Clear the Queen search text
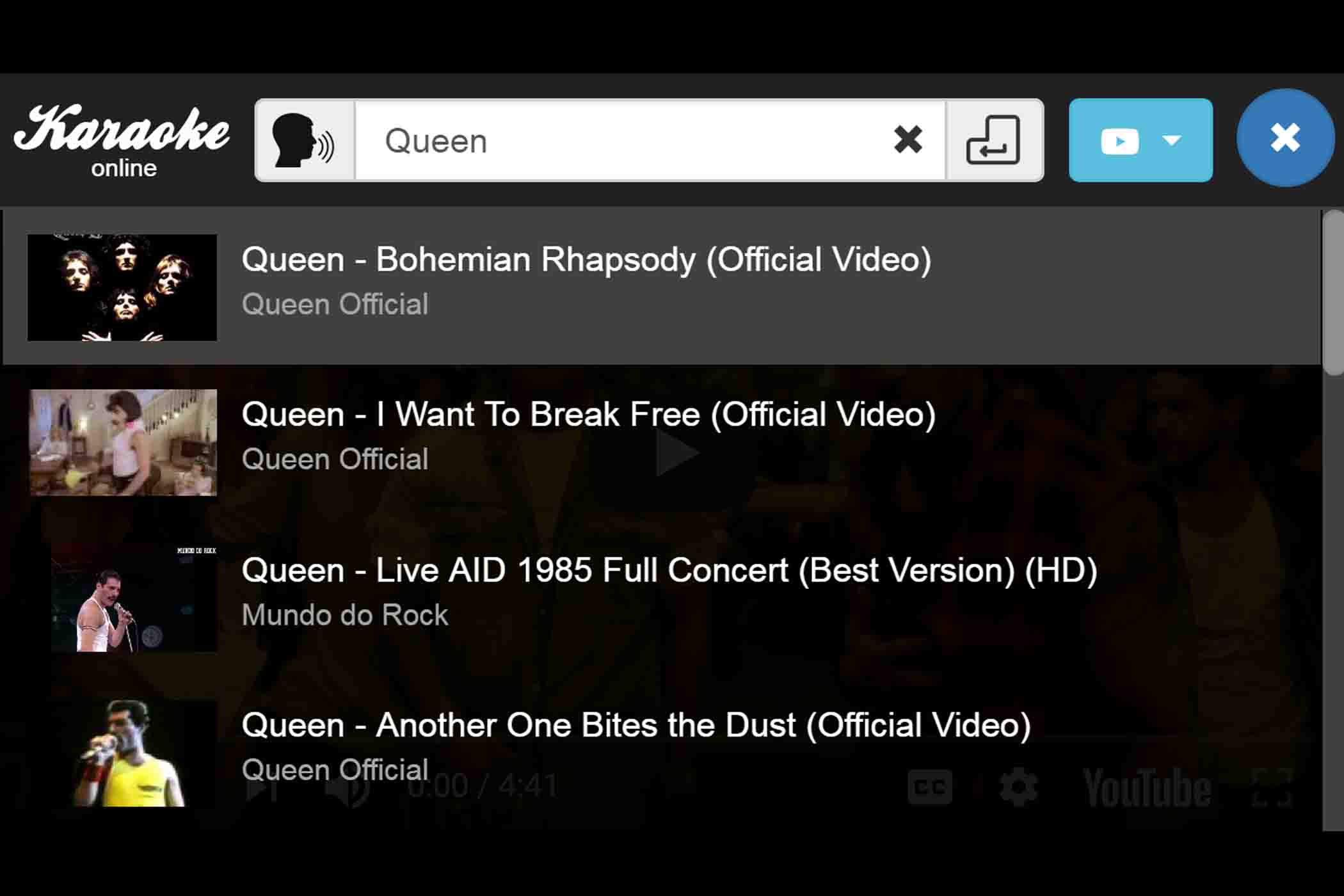This screenshot has width=1344, height=896. tap(908, 140)
